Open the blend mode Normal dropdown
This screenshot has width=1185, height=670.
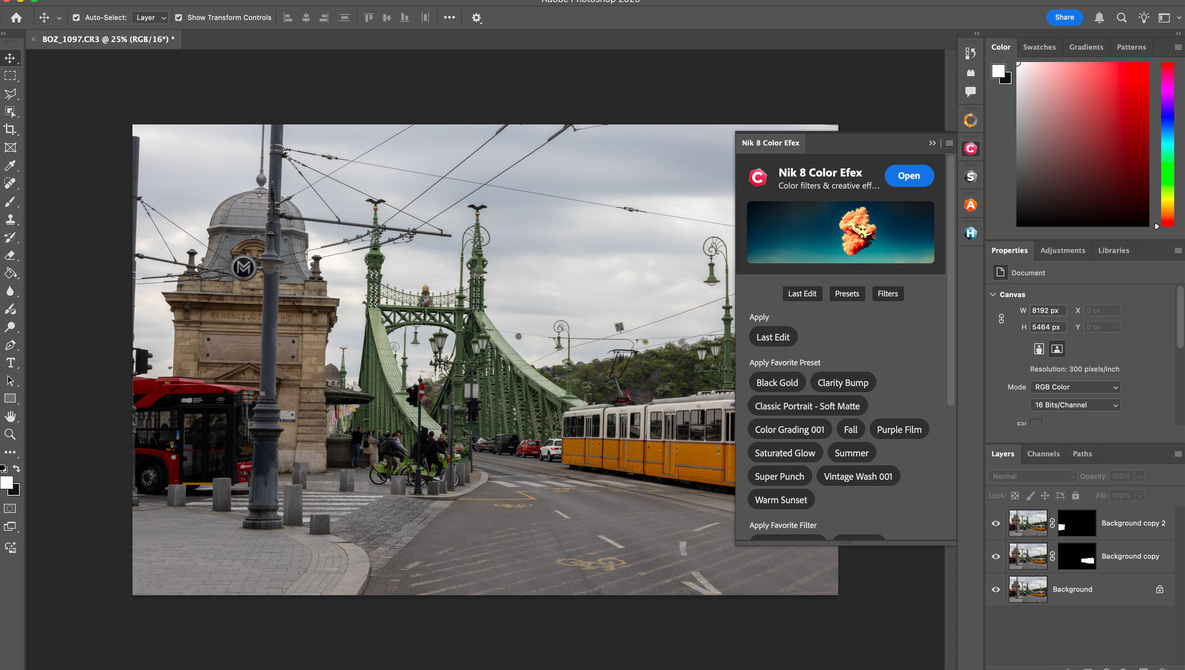(x=1032, y=476)
